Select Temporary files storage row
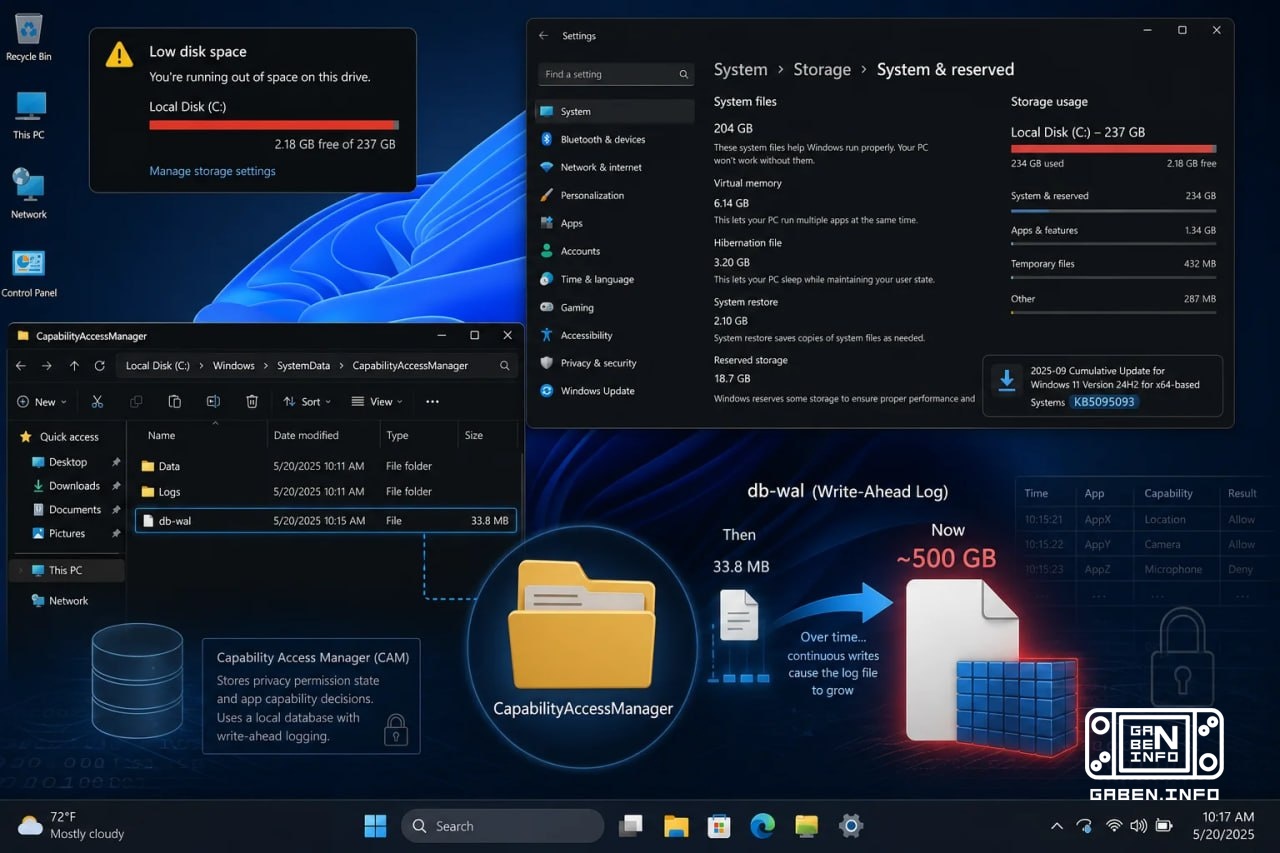The height and width of the screenshot is (853, 1280). tap(1113, 269)
